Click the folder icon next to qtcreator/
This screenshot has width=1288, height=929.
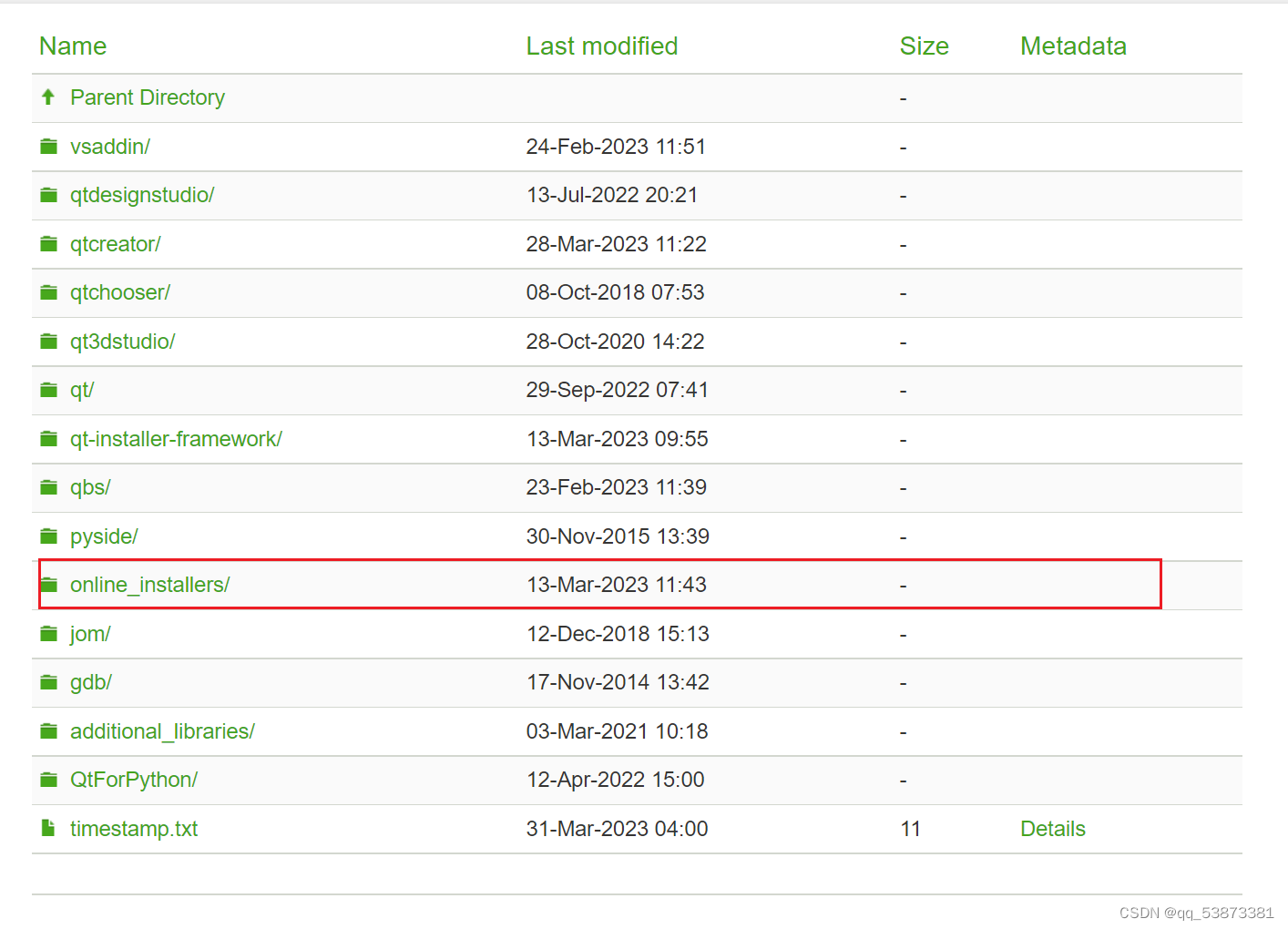[x=49, y=244]
